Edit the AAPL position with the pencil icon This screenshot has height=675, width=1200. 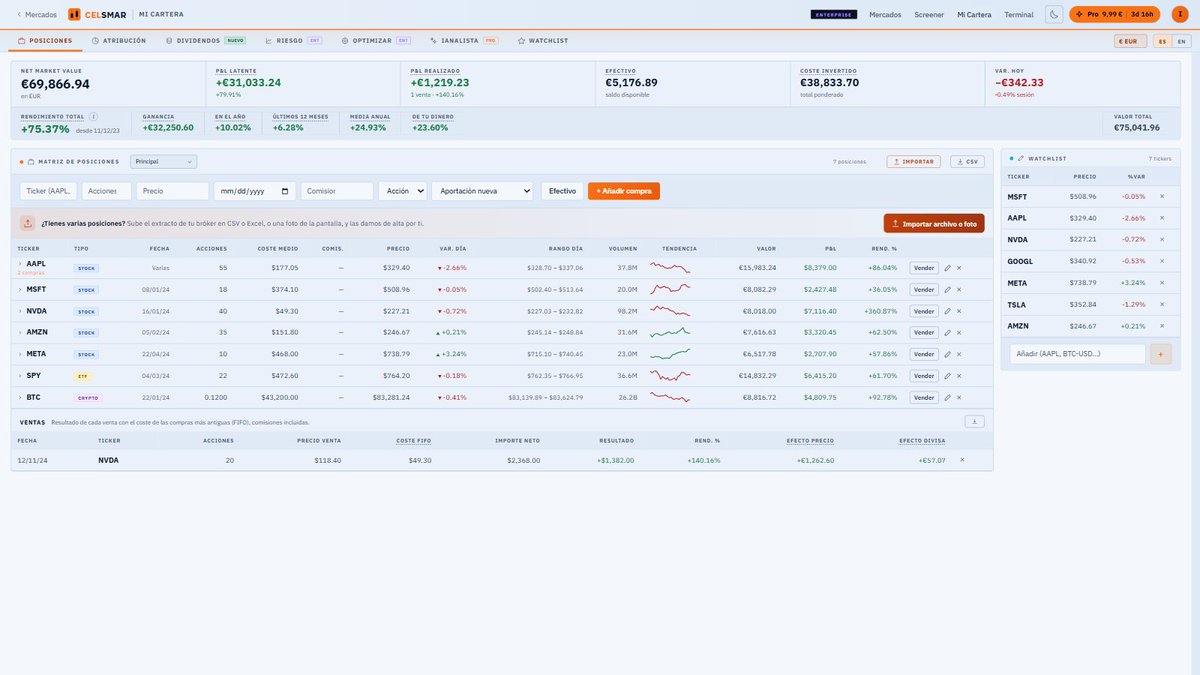(947, 268)
